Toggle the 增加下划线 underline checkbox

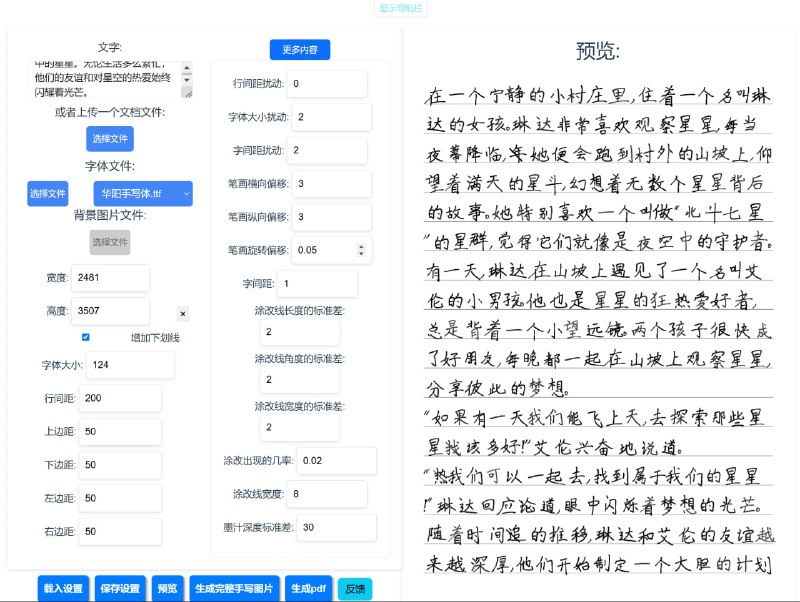(x=86, y=337)
